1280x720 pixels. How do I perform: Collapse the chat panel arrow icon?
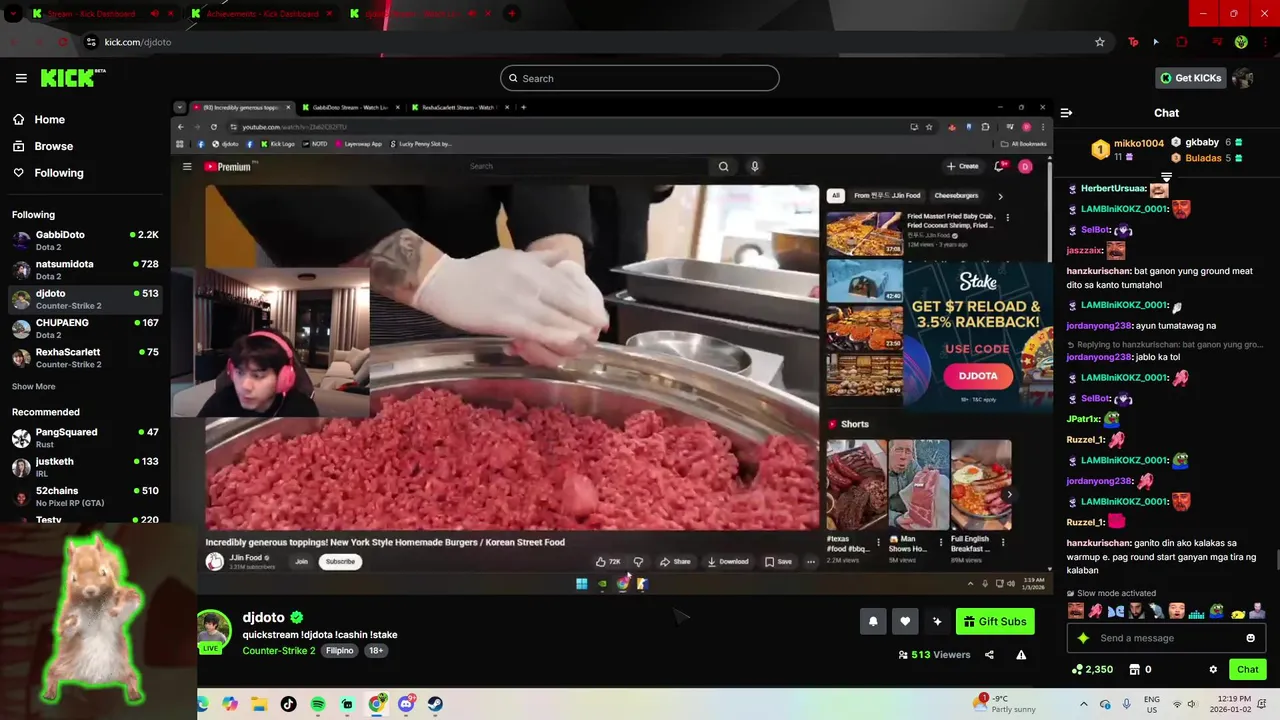(1066, 113)
